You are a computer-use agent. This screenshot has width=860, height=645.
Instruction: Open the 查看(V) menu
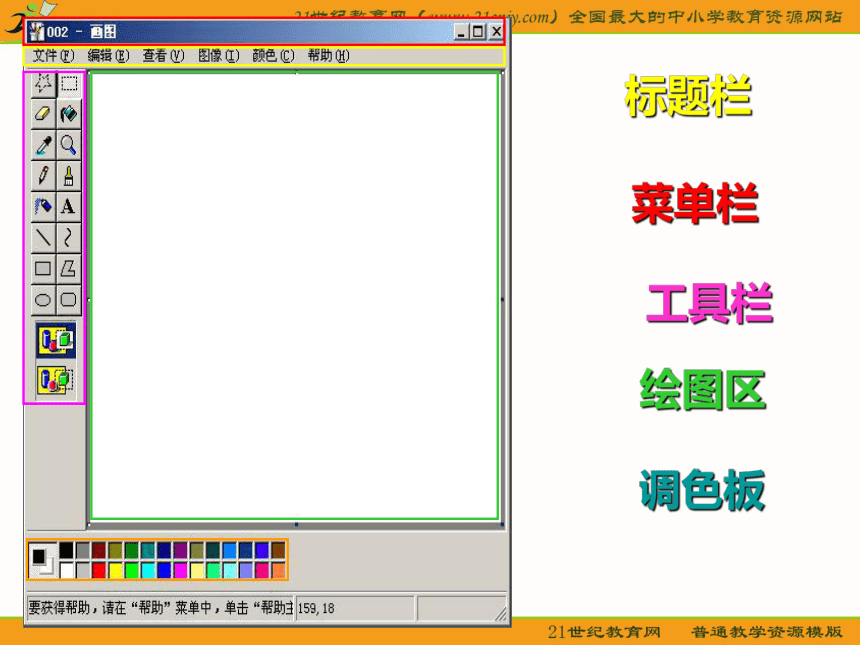(163, 56)
